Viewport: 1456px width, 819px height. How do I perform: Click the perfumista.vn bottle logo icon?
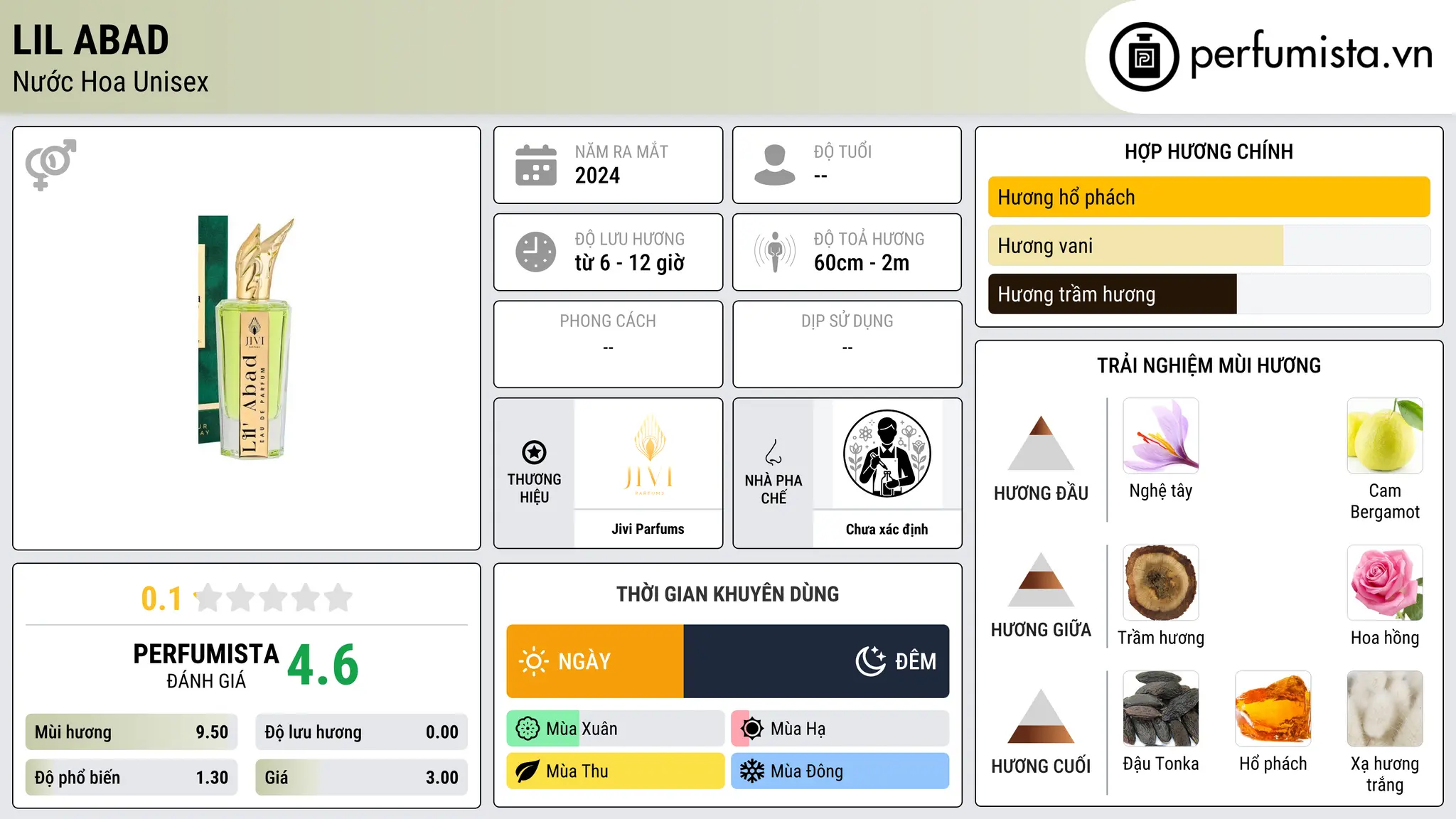click(1144, 57)
